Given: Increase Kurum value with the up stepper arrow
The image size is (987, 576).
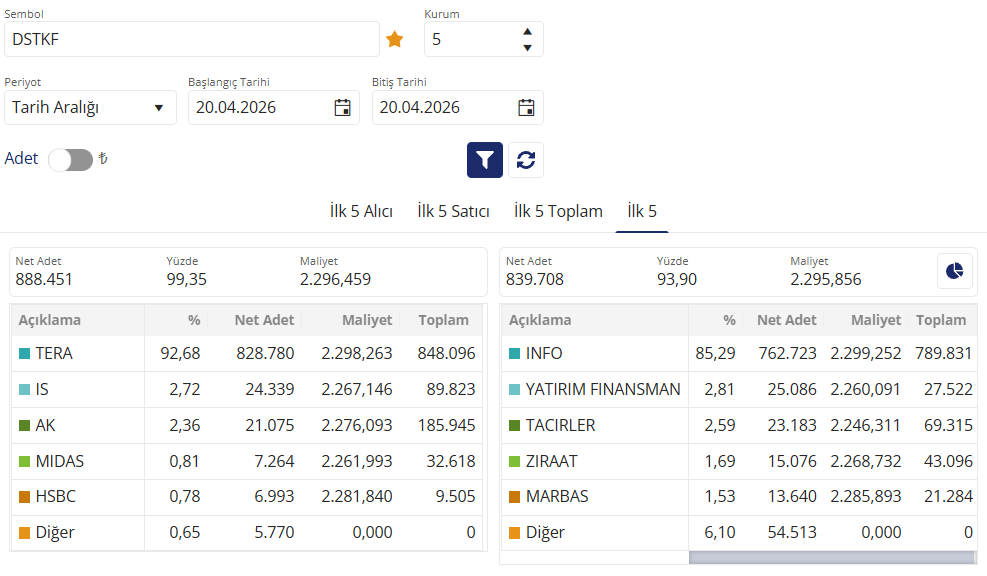Looking at the screenshot, I should point(527,31).
